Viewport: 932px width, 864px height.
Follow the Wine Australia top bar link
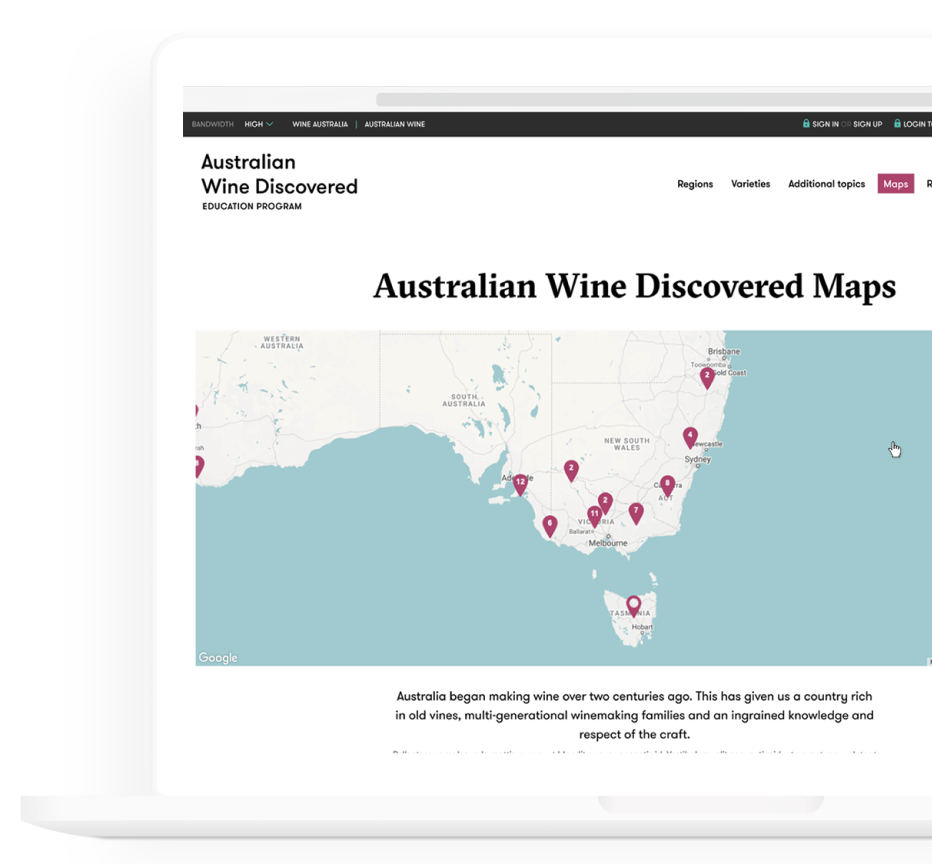tap(320, 124)
